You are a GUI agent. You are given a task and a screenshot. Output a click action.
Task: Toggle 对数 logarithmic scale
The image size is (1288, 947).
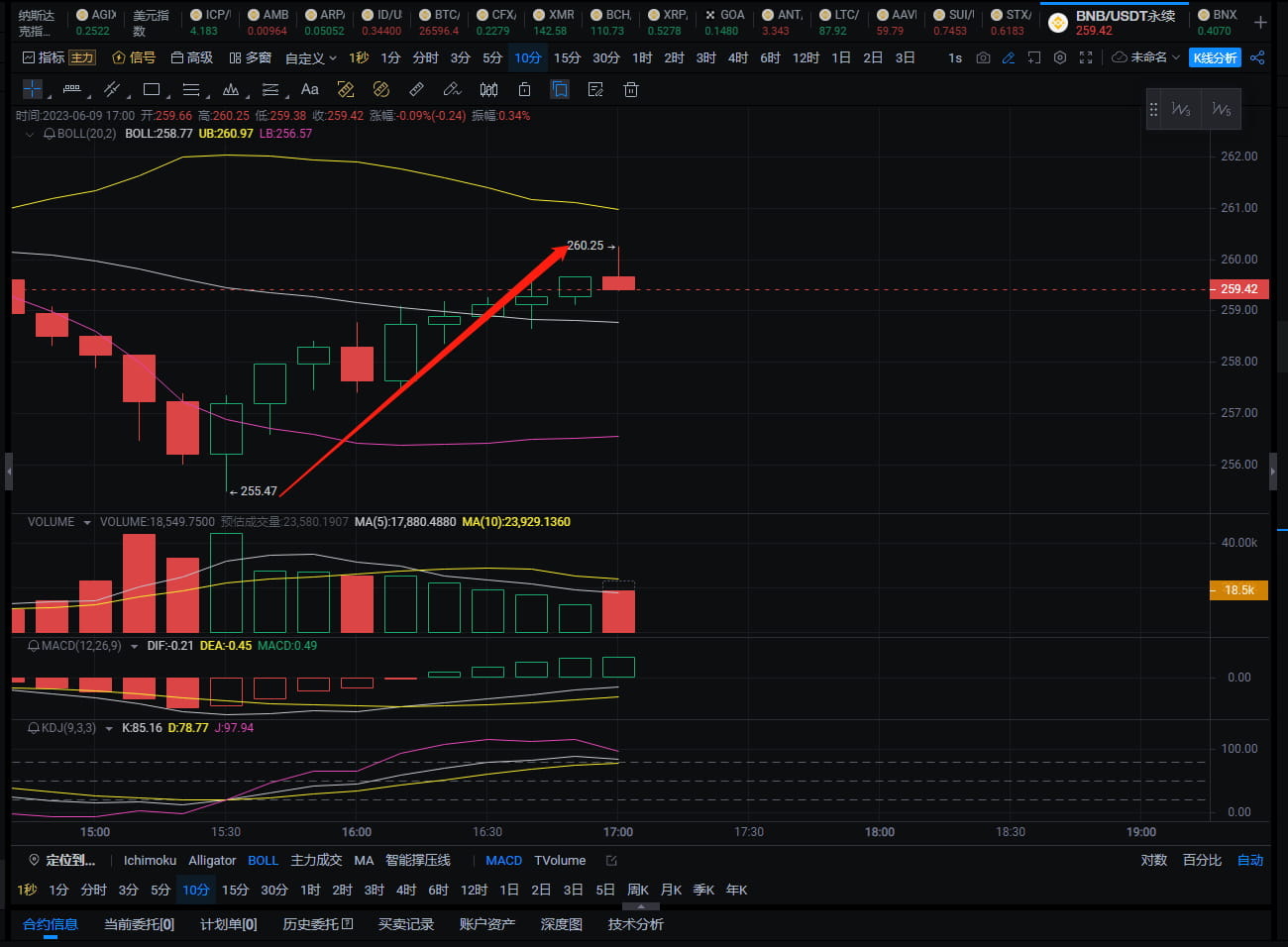coord(1153,860)
